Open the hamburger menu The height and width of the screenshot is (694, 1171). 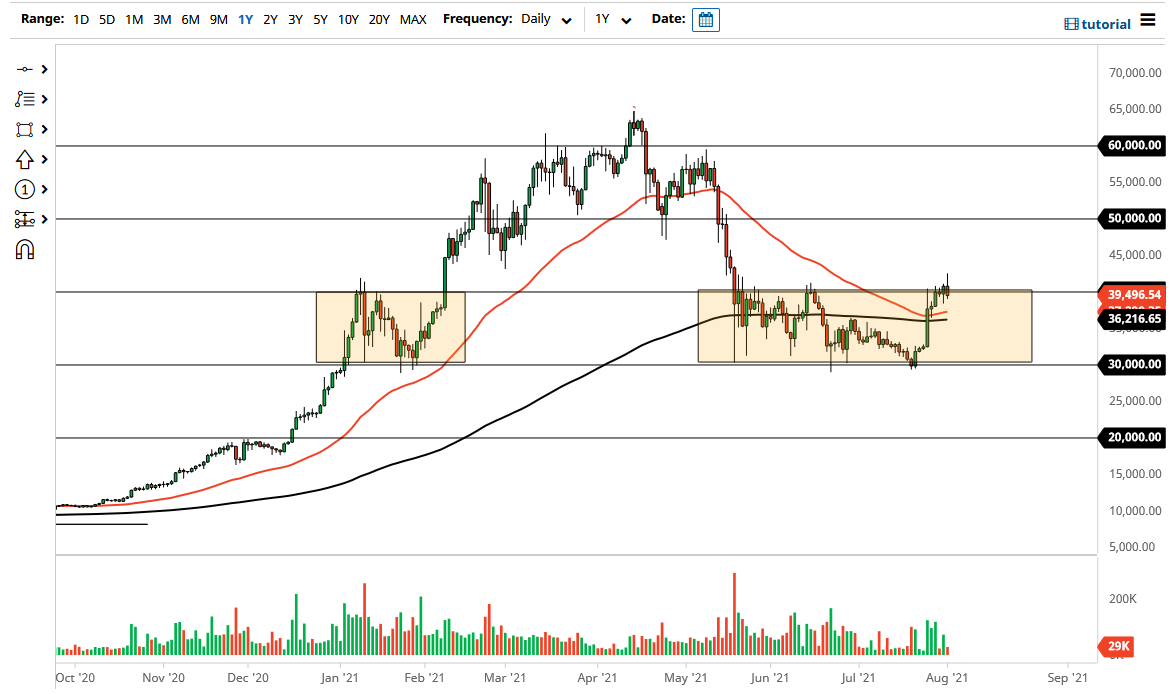(1148, 19)
